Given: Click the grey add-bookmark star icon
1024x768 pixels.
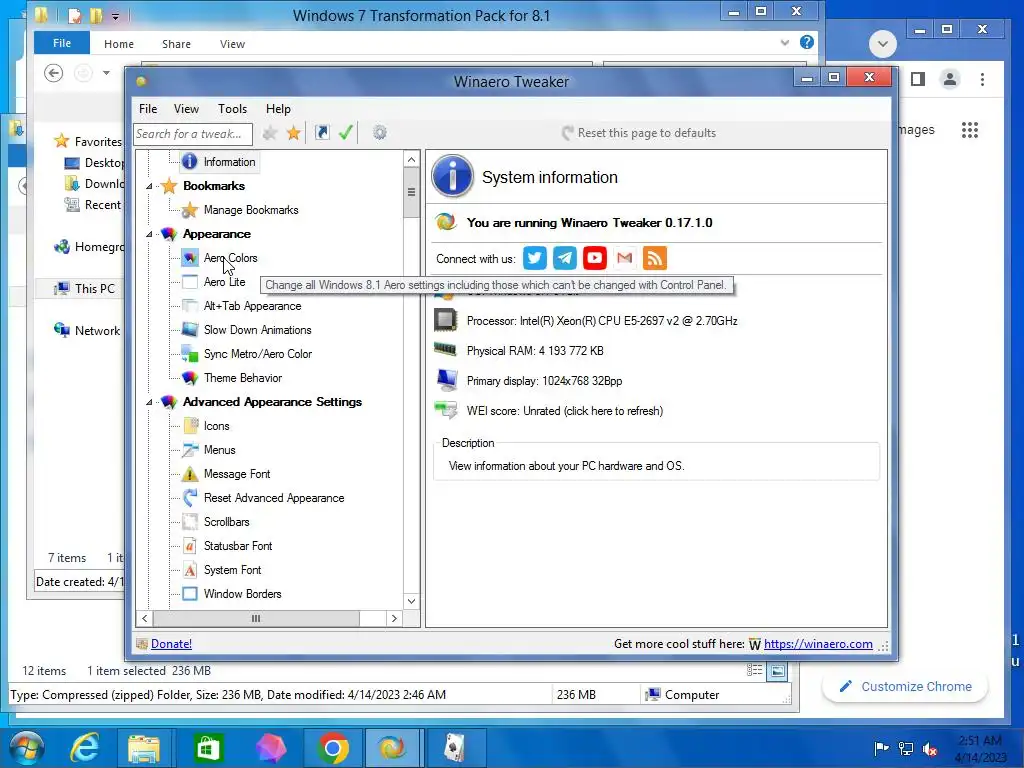Looking at the screenshot, I should click(x=269, y=133).
